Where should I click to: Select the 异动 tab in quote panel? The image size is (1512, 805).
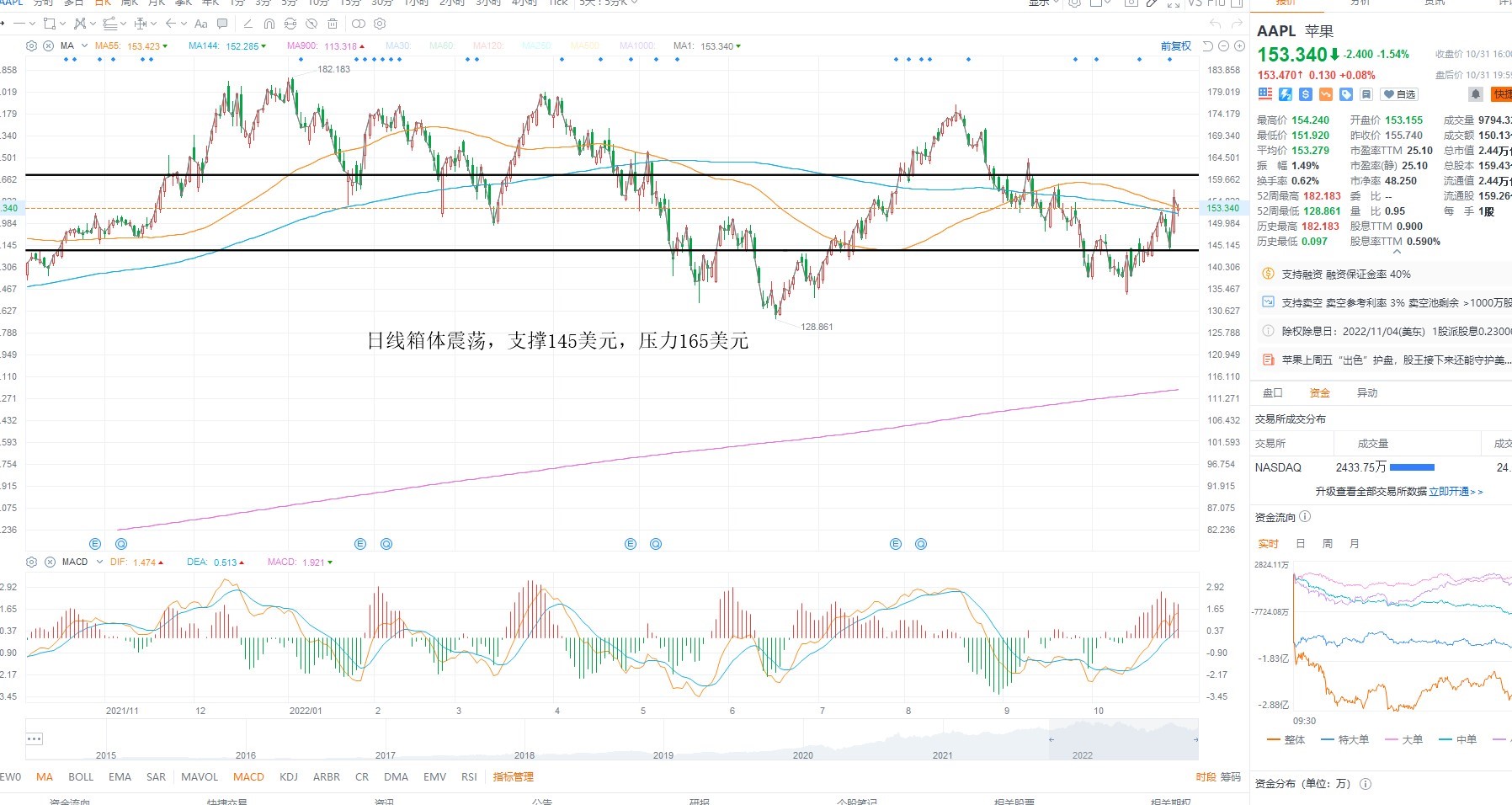point(1367,393)
